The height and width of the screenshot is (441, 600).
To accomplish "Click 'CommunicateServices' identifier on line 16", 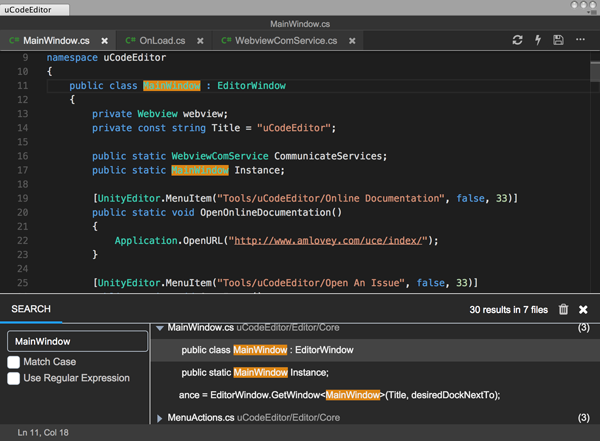I will pyautogui.click(x=328, y=156).
